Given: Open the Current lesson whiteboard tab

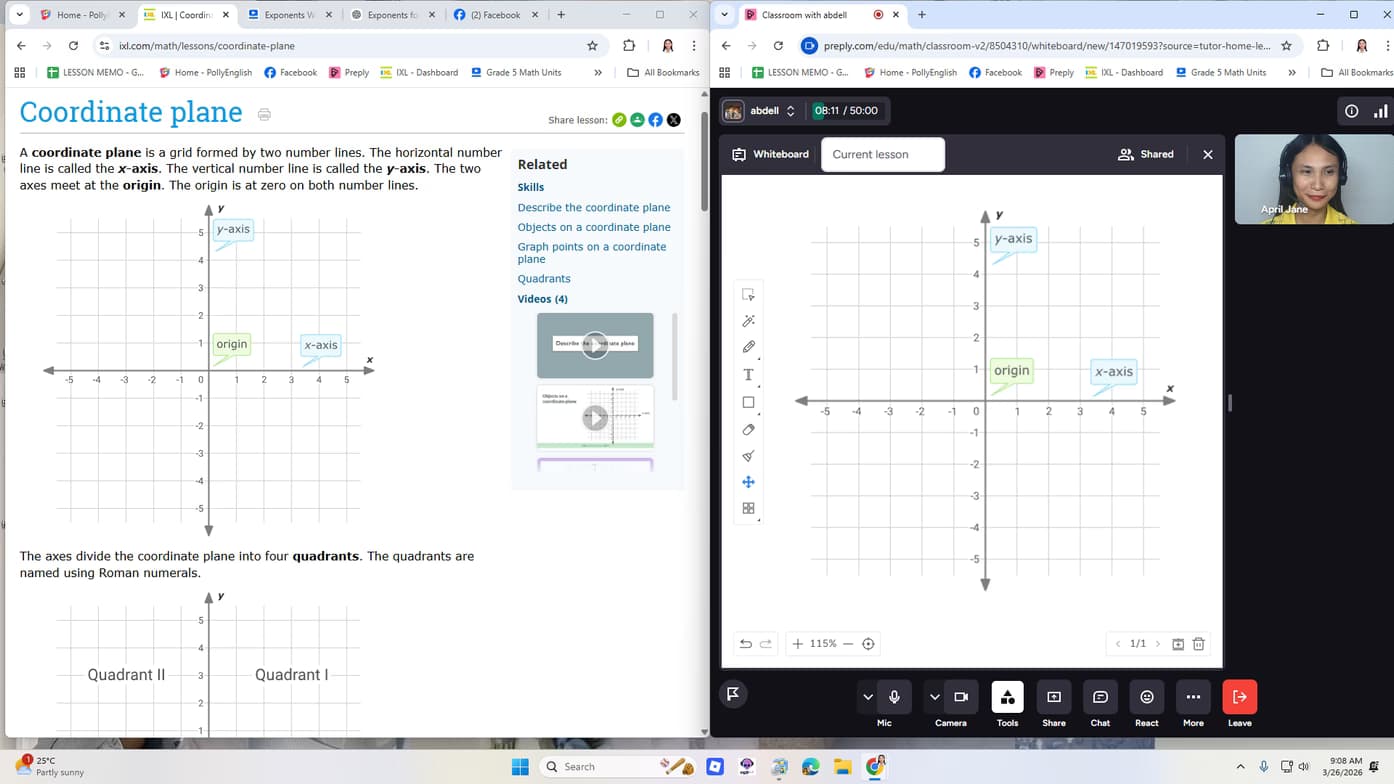Looking at the screenshot, I should (x=882, y=155).
